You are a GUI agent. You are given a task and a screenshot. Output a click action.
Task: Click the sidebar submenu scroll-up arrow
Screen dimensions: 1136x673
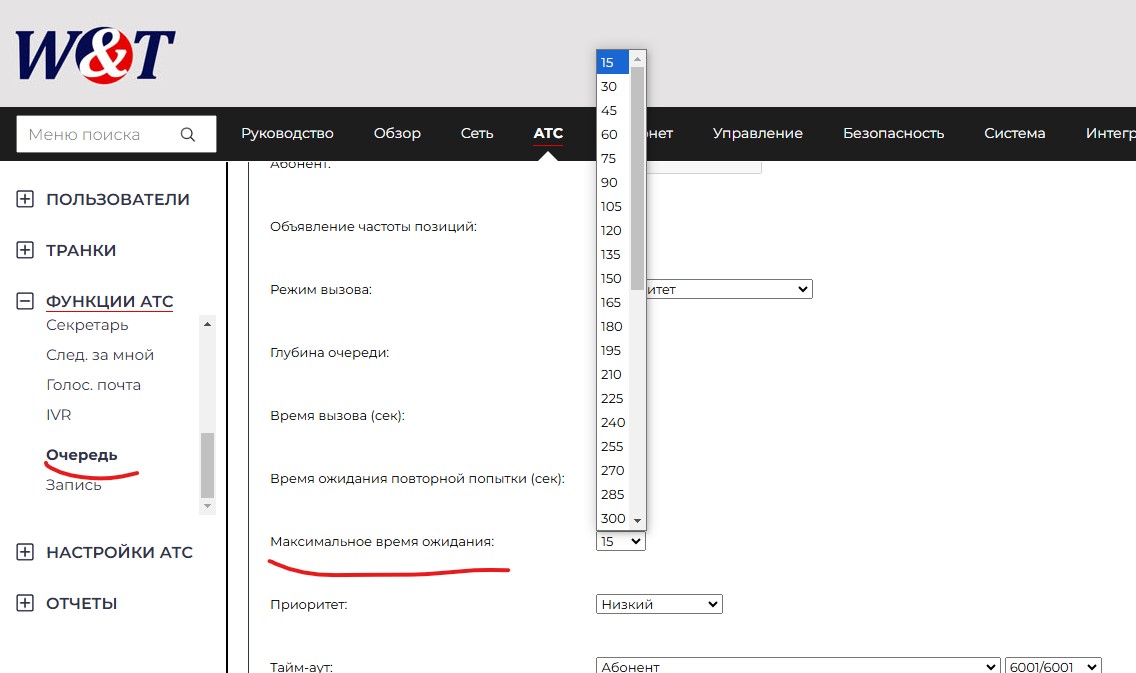click(x=207, y=324)
